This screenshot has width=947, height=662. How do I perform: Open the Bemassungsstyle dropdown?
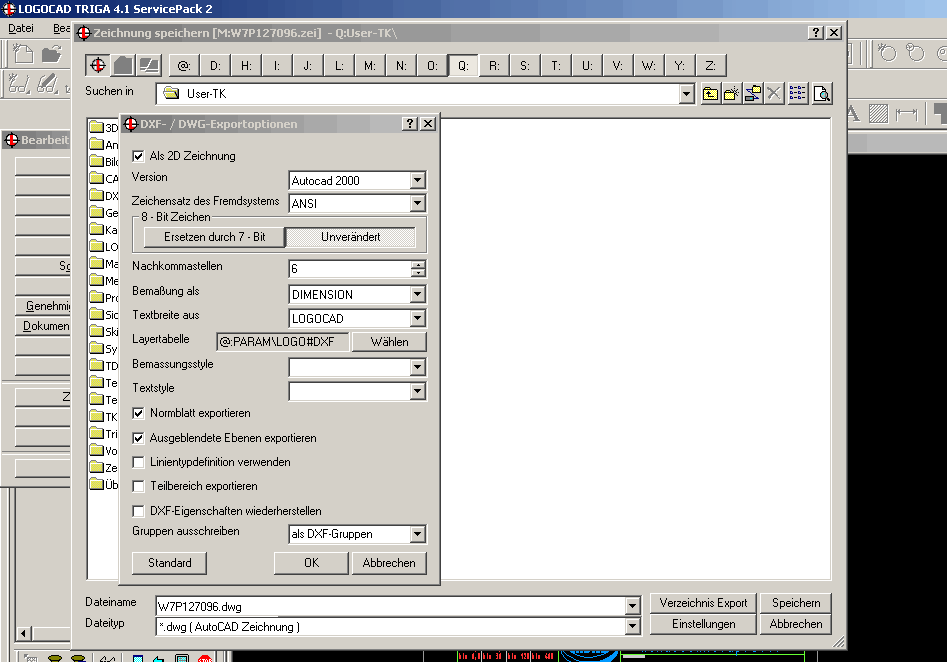click(417, 367)
